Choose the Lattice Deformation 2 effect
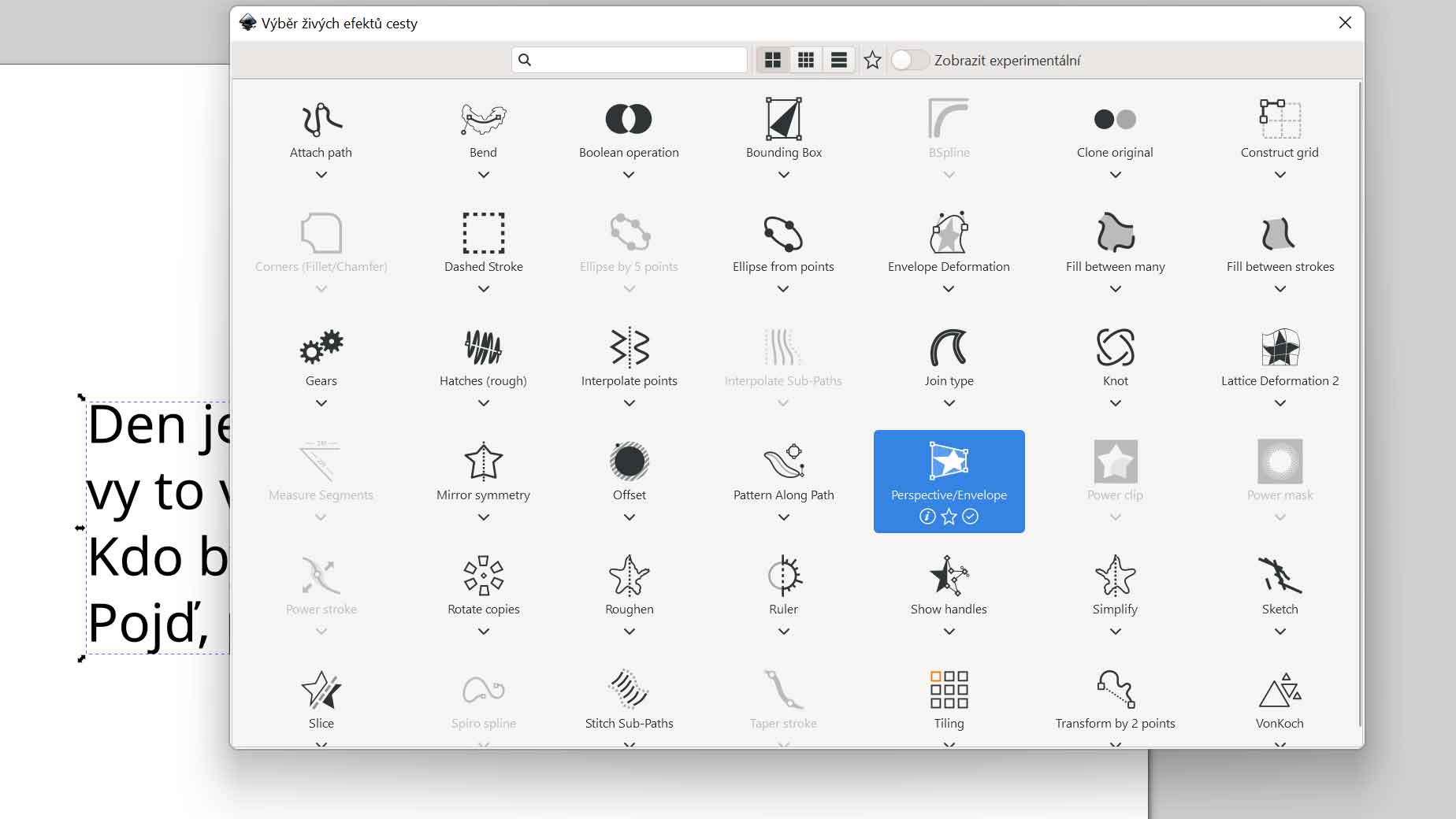The height and width of the screenshot is (819, 1456). pyautogui.click(x=1280, y=348)
